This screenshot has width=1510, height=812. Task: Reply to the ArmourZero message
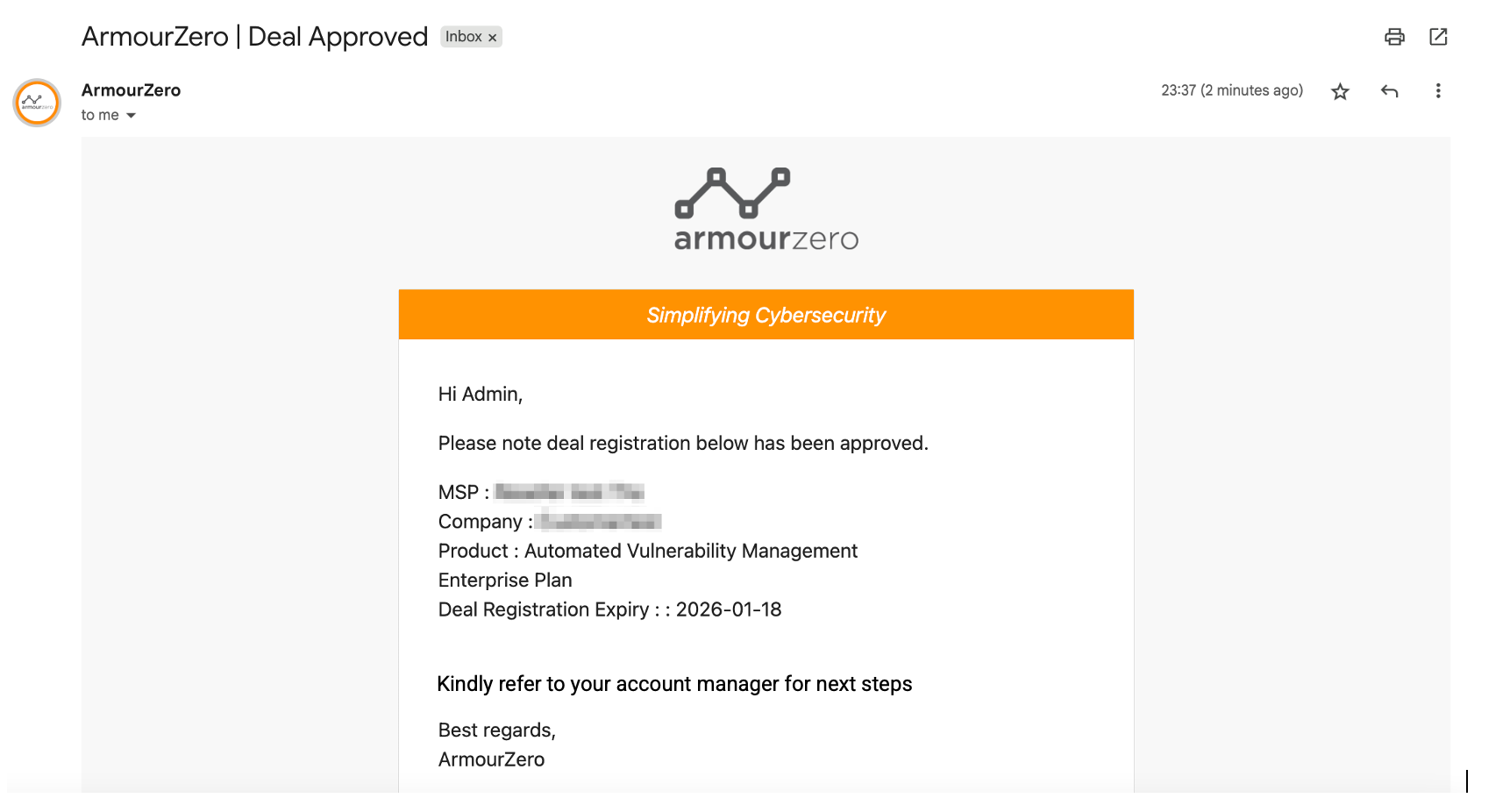[x=1389, y=91]
